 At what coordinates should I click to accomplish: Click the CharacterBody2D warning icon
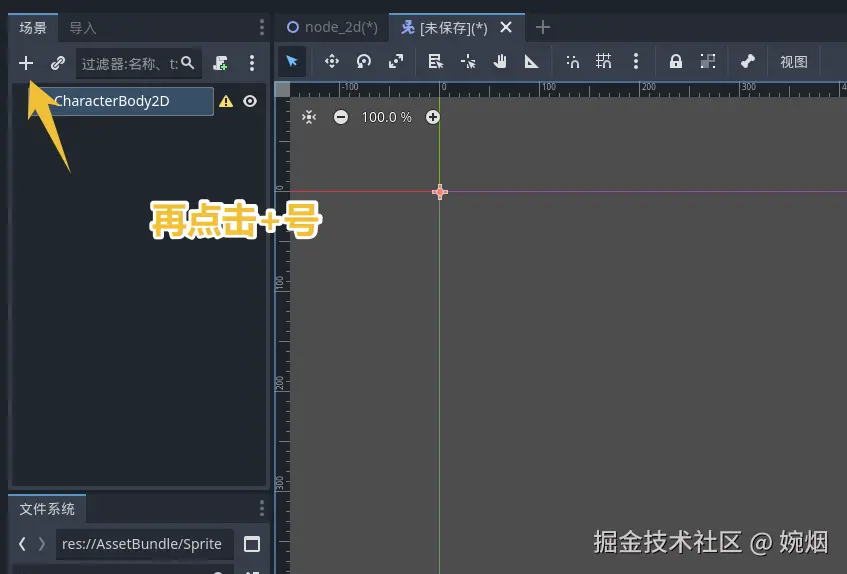(226, 101)
